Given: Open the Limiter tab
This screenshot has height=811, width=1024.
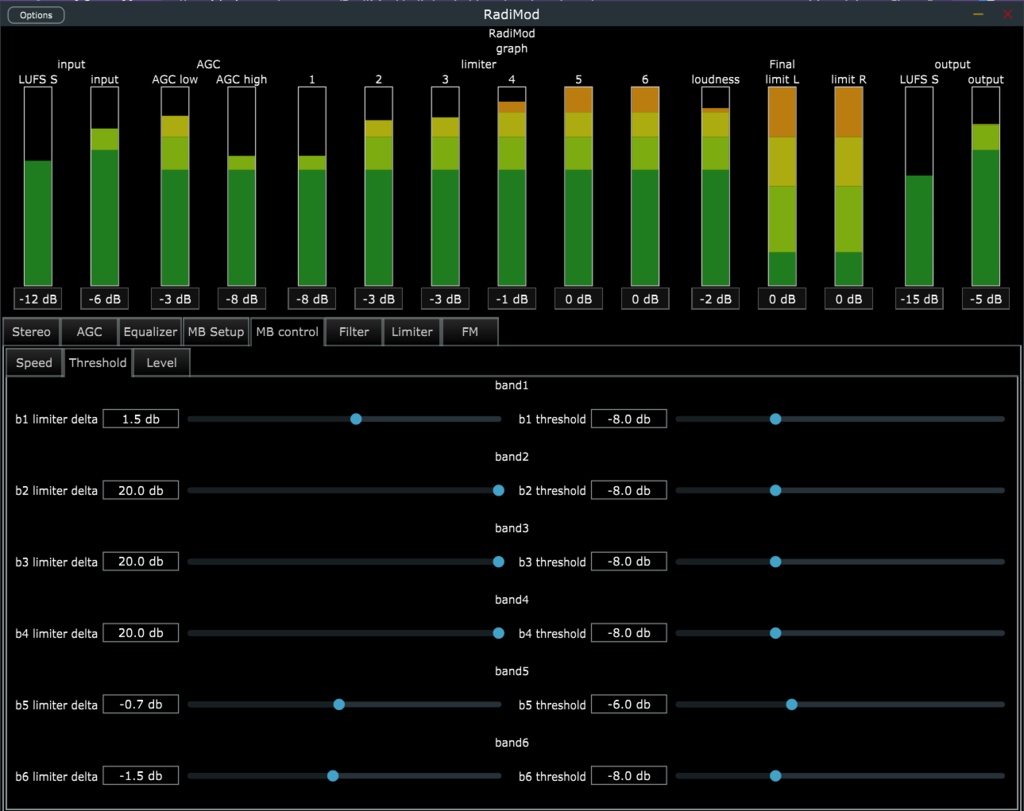Looking at the screenshot, I should pyautogui.click(x=412, y=332).
